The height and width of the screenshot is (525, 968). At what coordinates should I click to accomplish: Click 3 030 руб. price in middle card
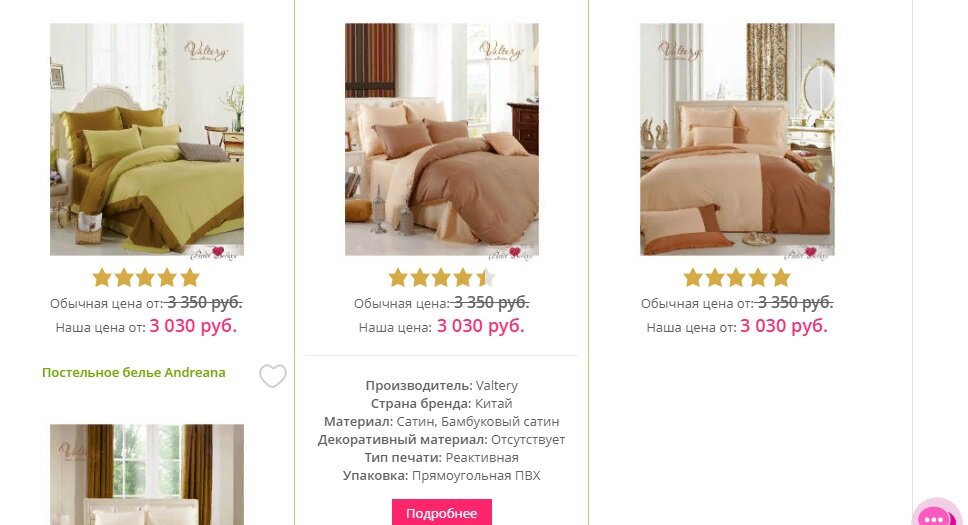[481, 326]
